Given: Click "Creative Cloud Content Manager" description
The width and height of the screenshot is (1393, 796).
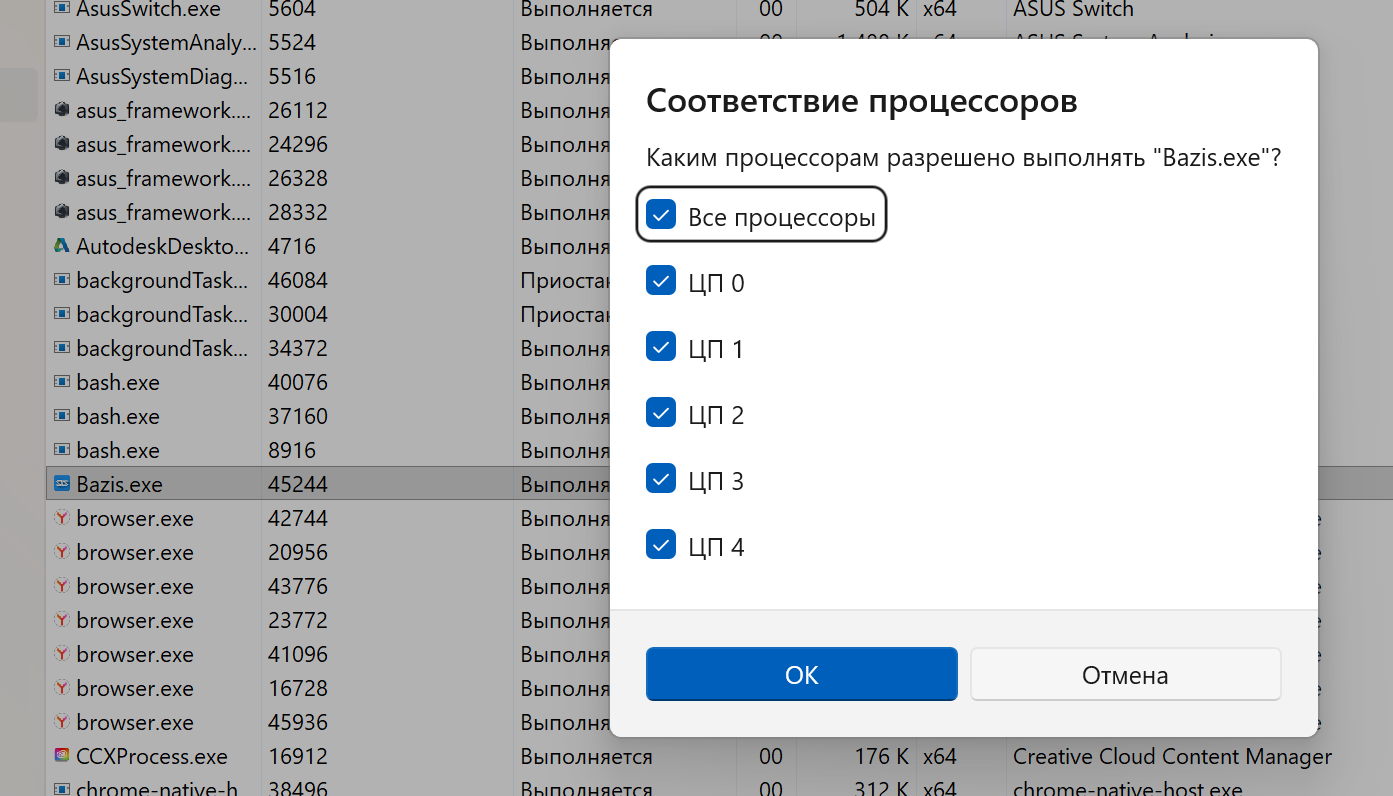Looking at the screenshot, I should point(1172,756).
